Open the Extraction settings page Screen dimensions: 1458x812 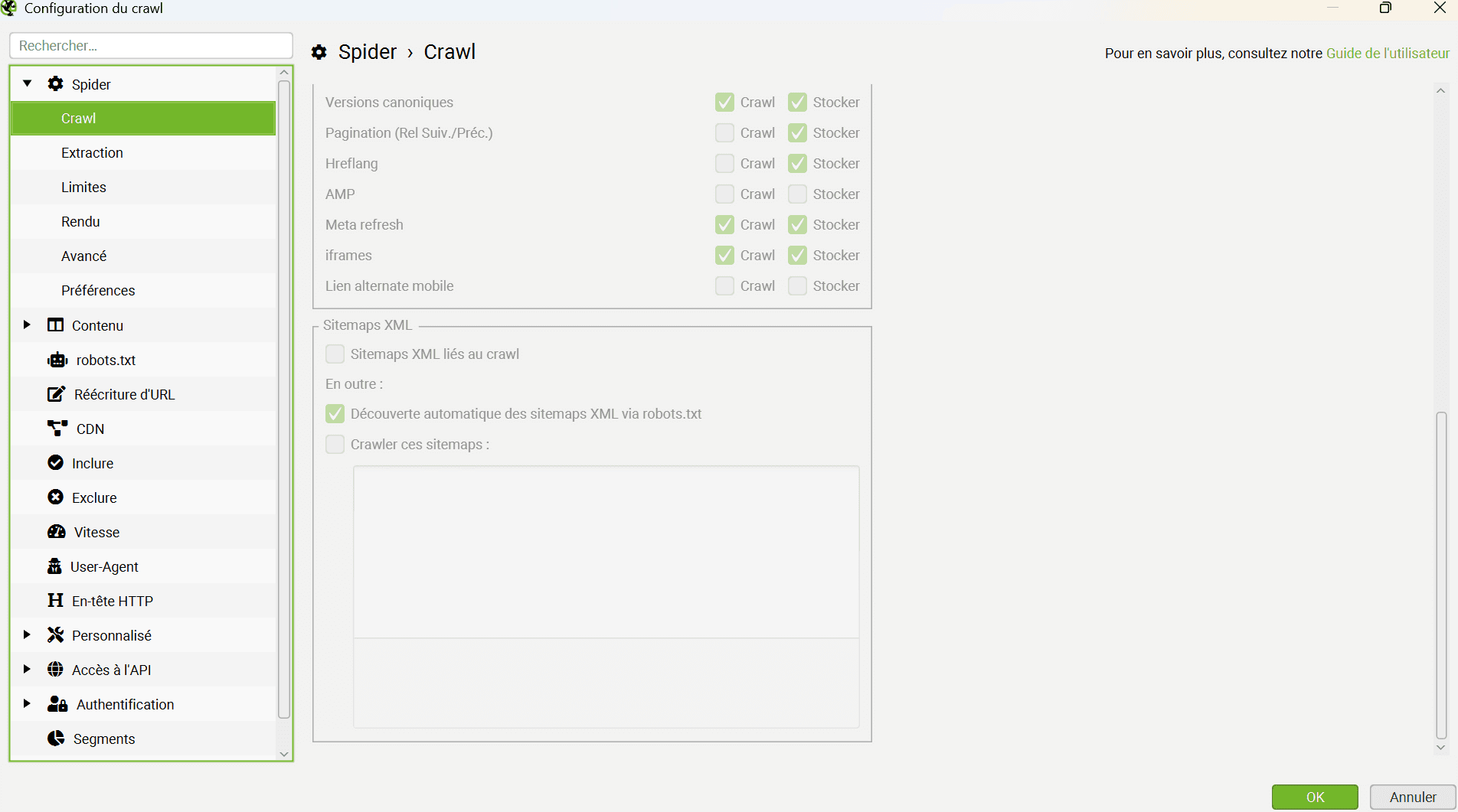pyautogui.click(x=92, y=153)
